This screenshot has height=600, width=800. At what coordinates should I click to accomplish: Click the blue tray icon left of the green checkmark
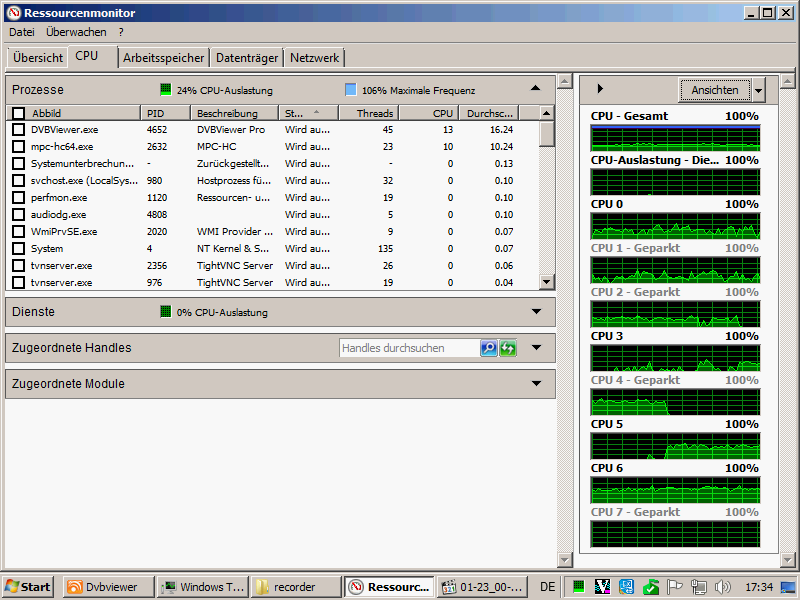pos(627,587)
